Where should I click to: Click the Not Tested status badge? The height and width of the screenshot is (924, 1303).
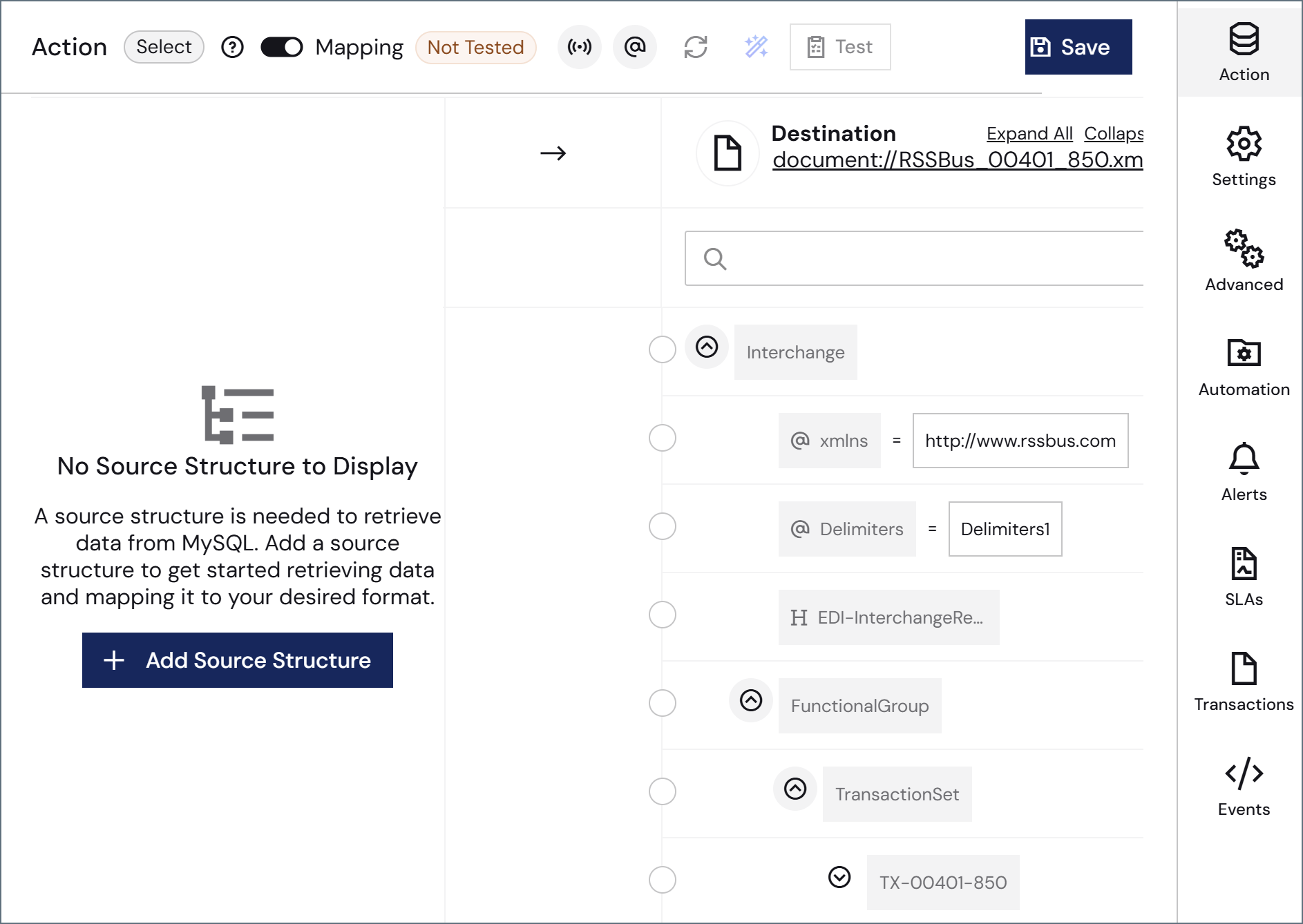pyautogui.click(x=476, y=48)
